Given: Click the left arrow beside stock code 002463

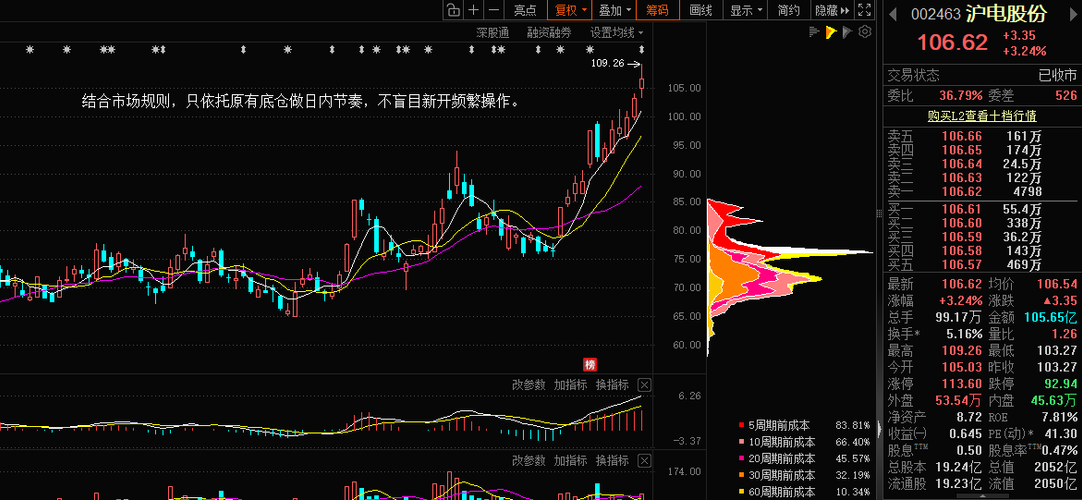Looking at the screenshot, I should pos(892,13).
